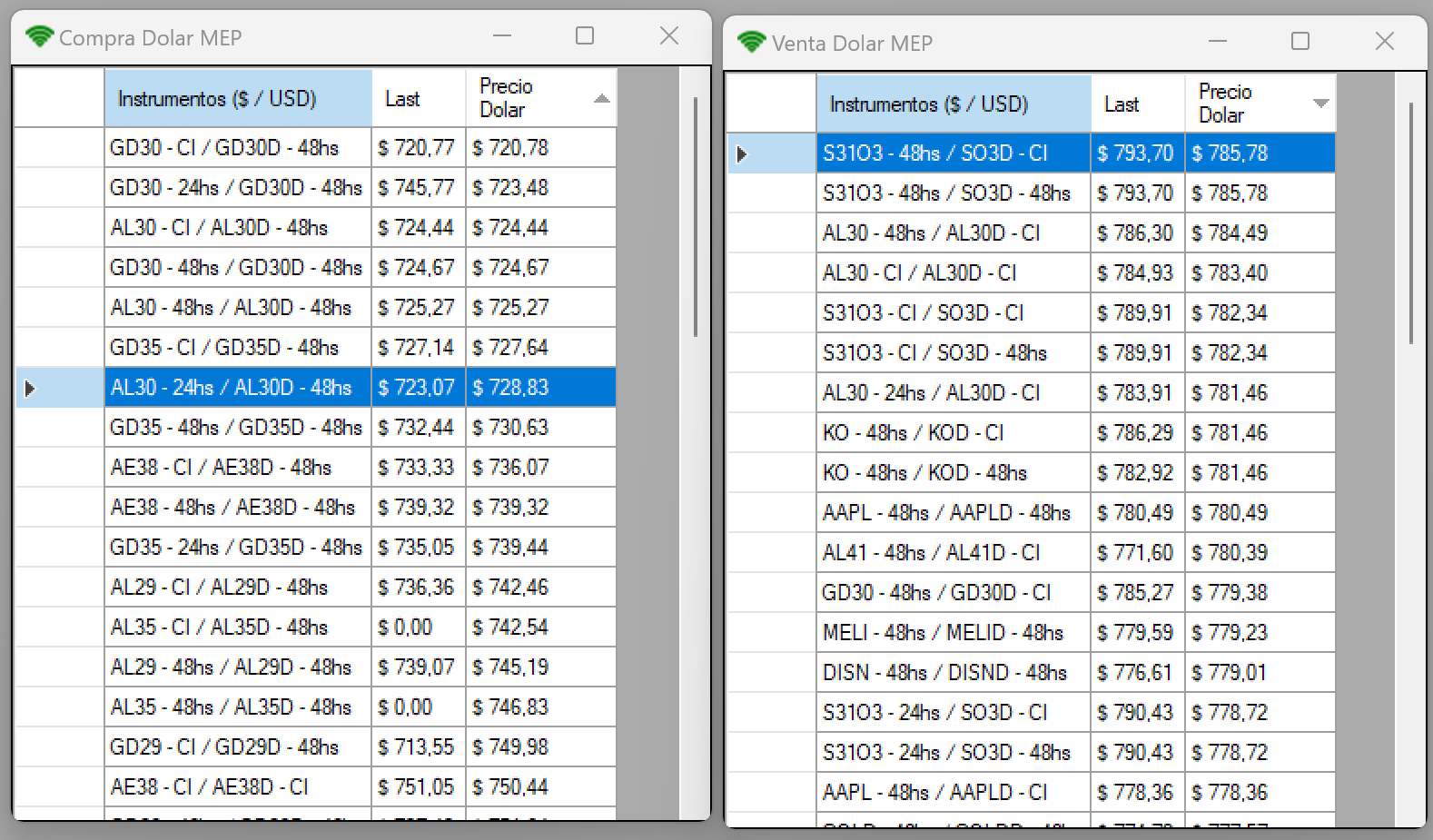Select AL30 - 24hs / AL30D - CI row
The image size is (1433, 840).
tap(1032, 392)
